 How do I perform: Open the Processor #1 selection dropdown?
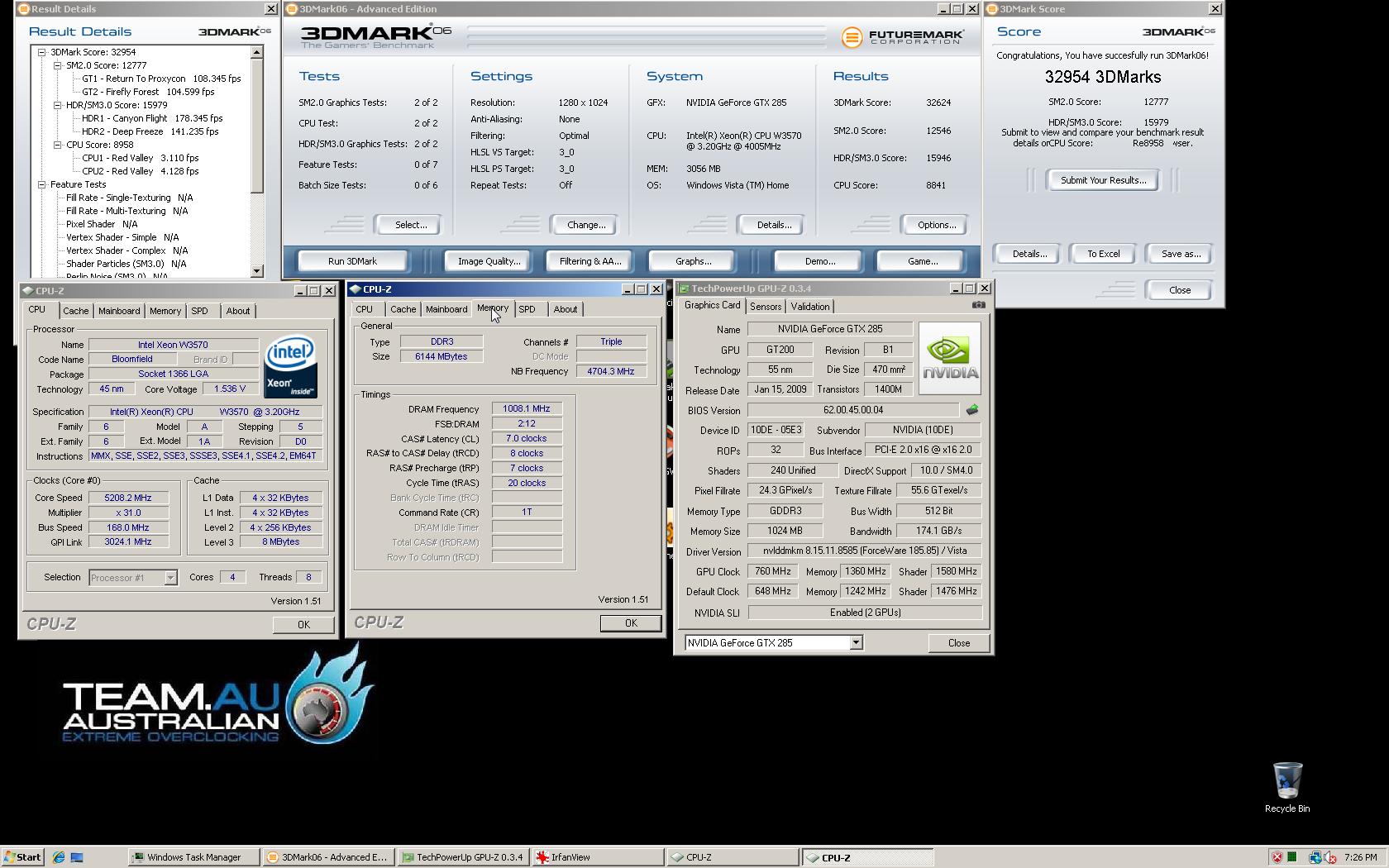[170, 578]
